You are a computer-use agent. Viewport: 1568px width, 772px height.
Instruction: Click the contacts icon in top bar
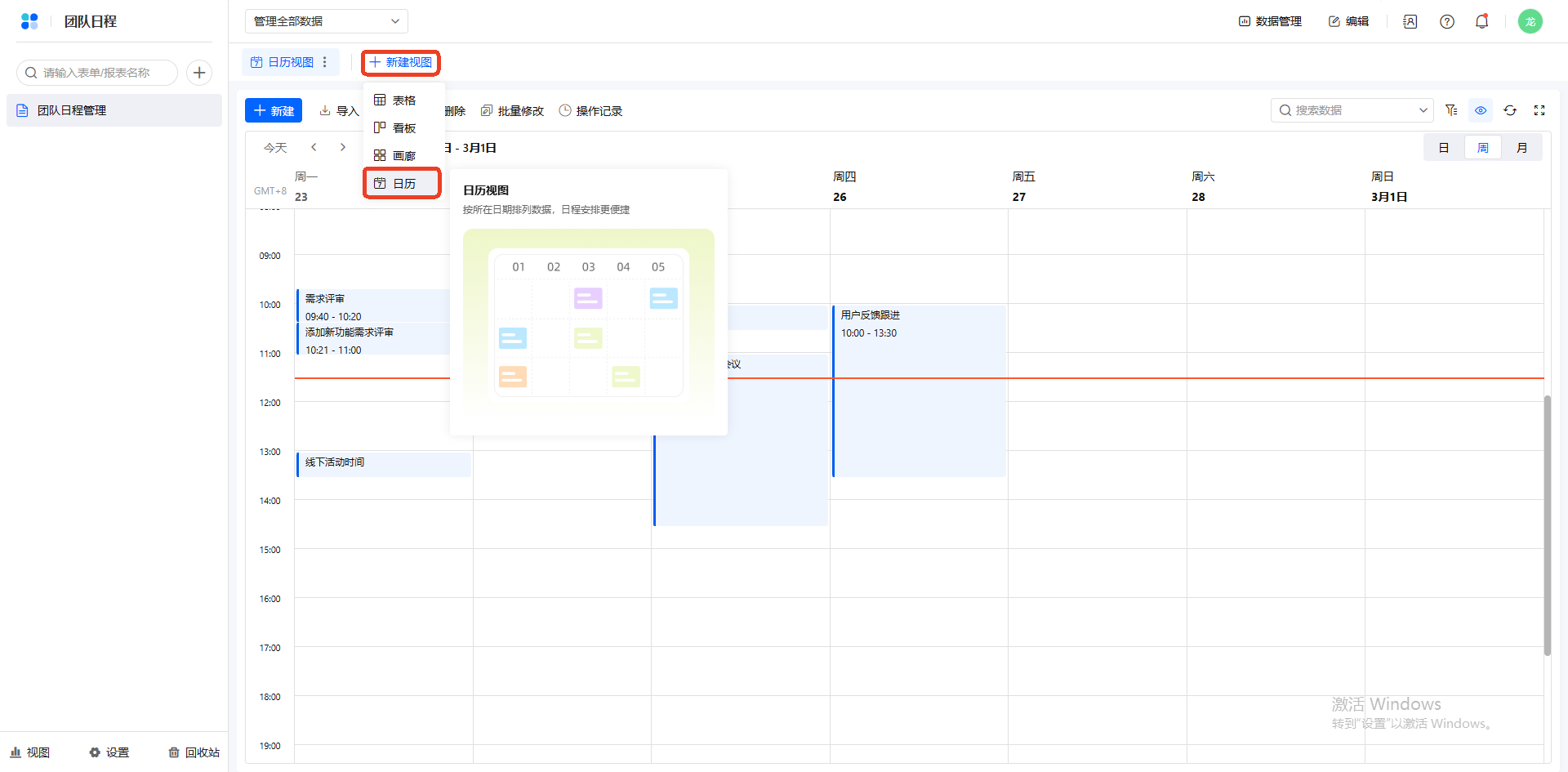coord(1410,21)
